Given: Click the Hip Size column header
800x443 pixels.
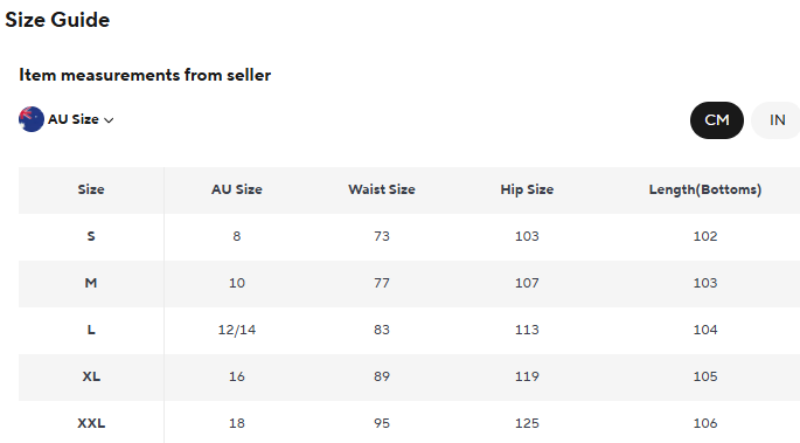Looking at the screenshot, I should point(527,190).
